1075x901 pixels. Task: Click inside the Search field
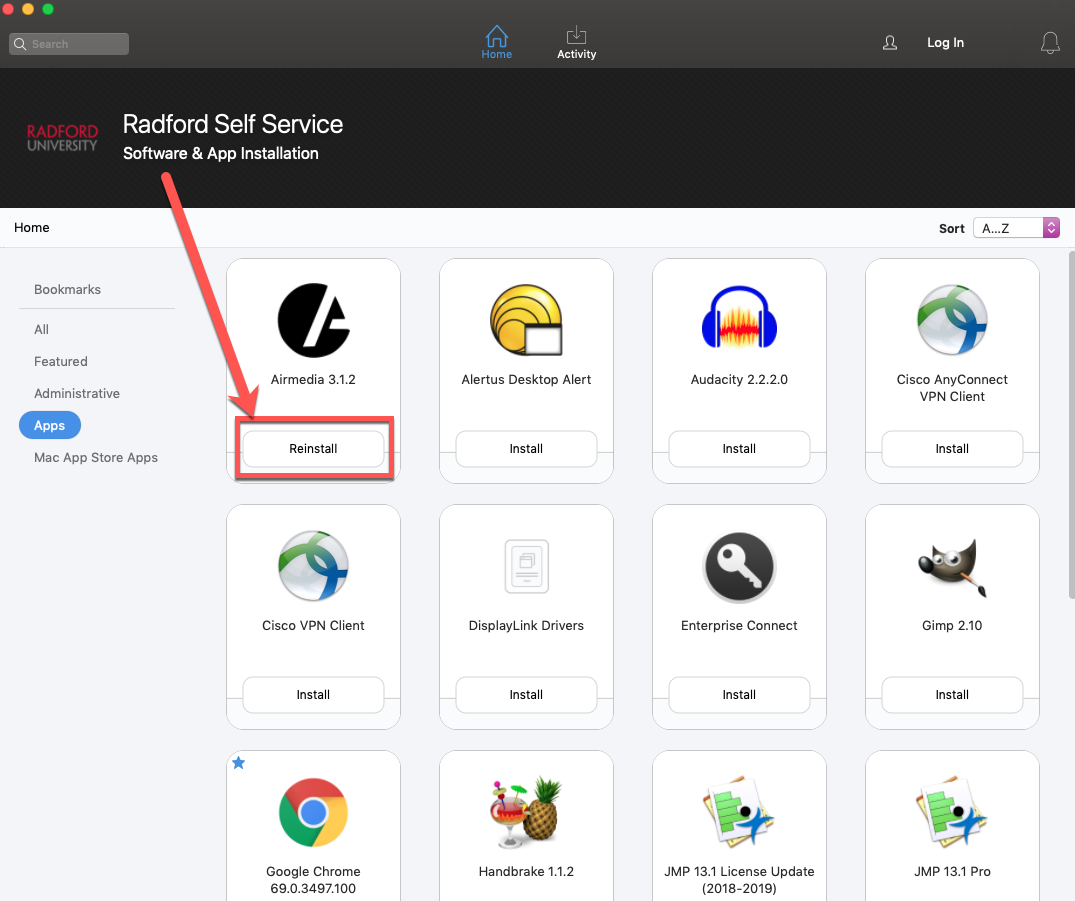coord(68,43)
